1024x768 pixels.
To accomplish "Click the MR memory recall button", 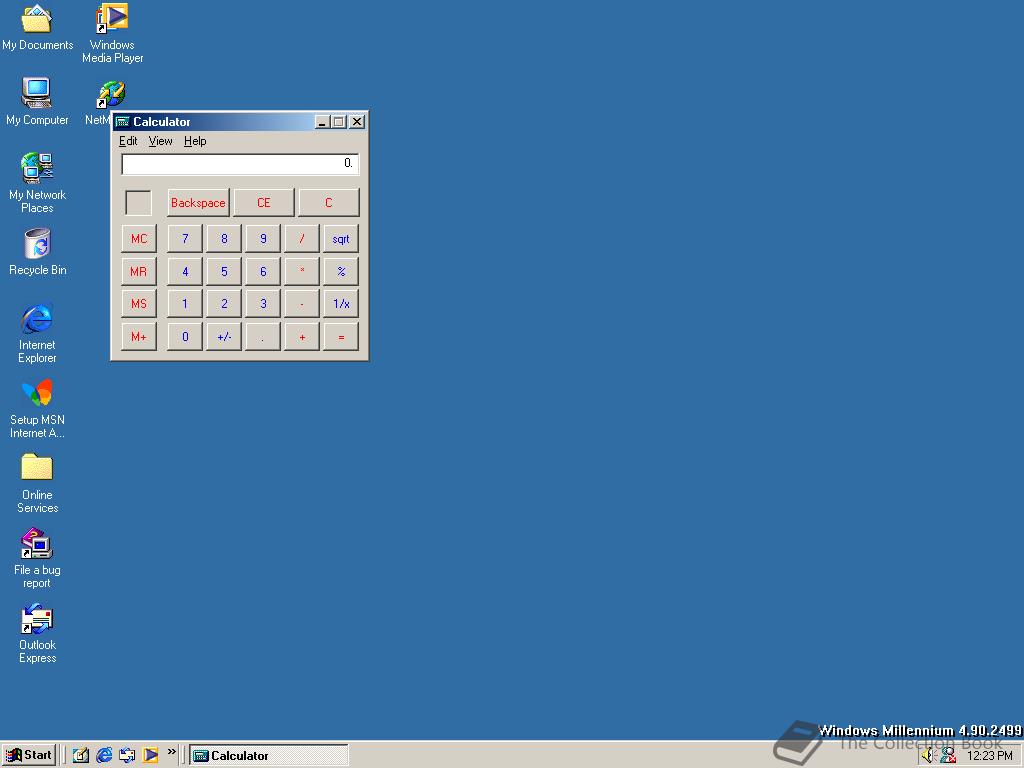I will click(139, 272).
